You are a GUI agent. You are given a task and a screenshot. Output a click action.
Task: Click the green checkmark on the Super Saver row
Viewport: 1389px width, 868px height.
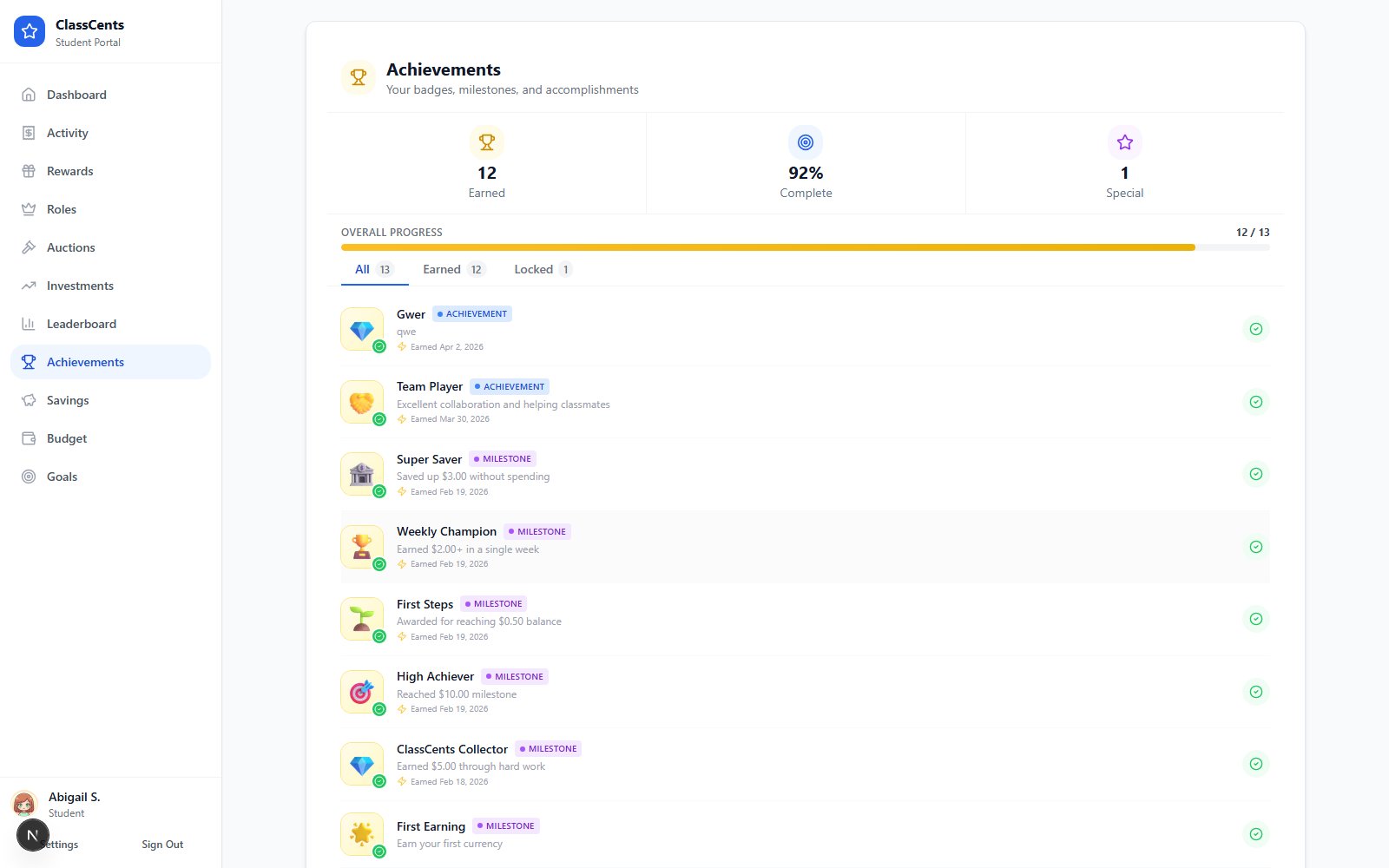tap(1256, 474)
